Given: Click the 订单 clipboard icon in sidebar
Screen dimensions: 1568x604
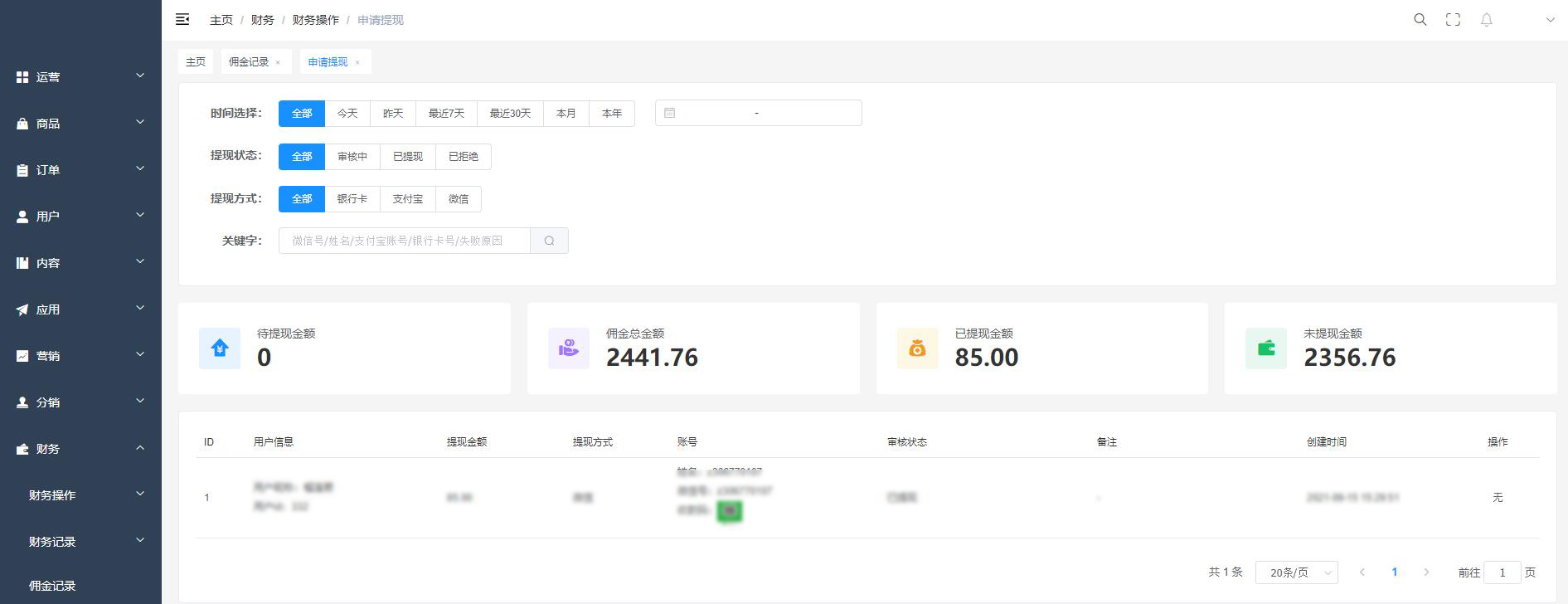Looking at the screenshot, I should coord(22,169).
